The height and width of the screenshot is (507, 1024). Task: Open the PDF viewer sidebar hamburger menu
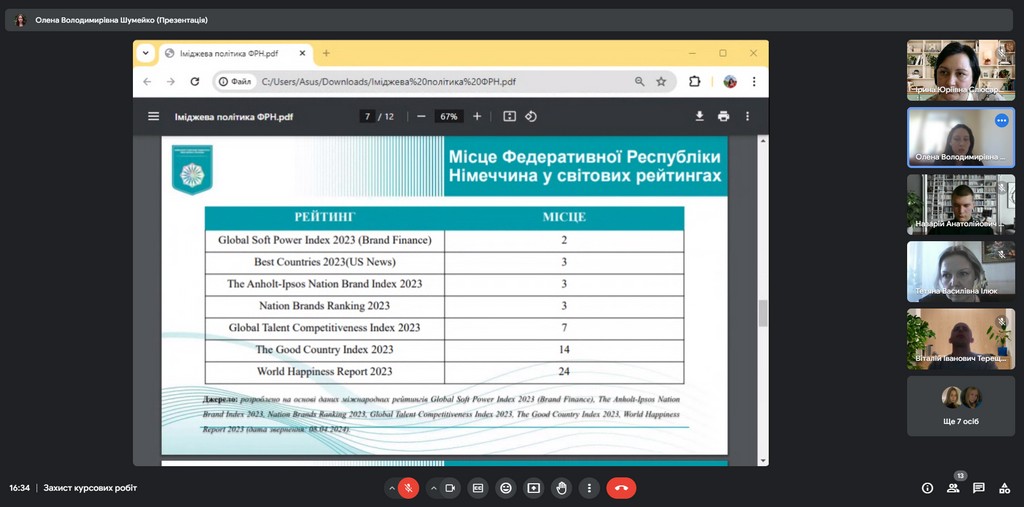coord(154,116)
